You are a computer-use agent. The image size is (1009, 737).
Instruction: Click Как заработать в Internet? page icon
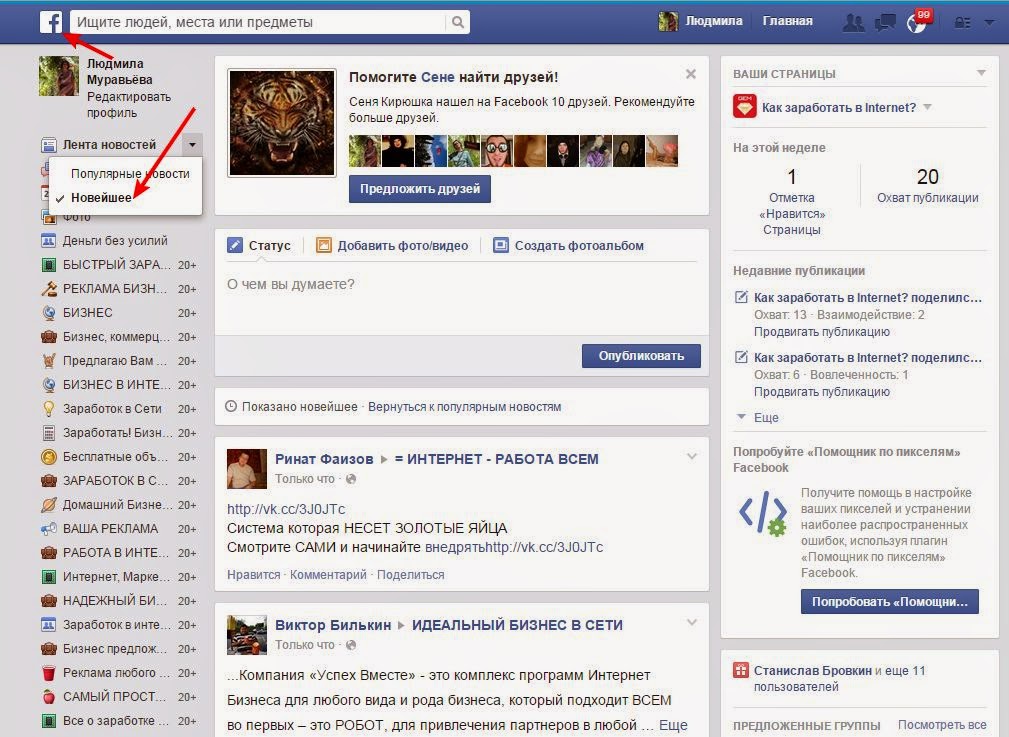point(745,106)
